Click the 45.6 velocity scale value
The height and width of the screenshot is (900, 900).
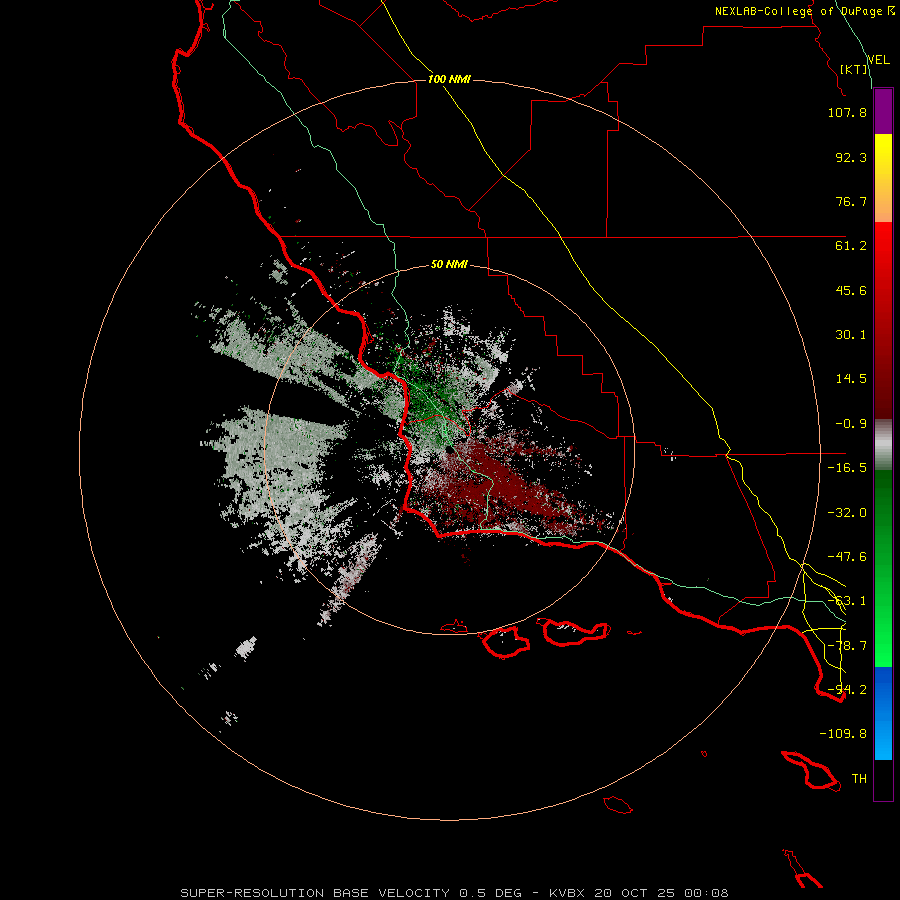(x=851, y=290)
